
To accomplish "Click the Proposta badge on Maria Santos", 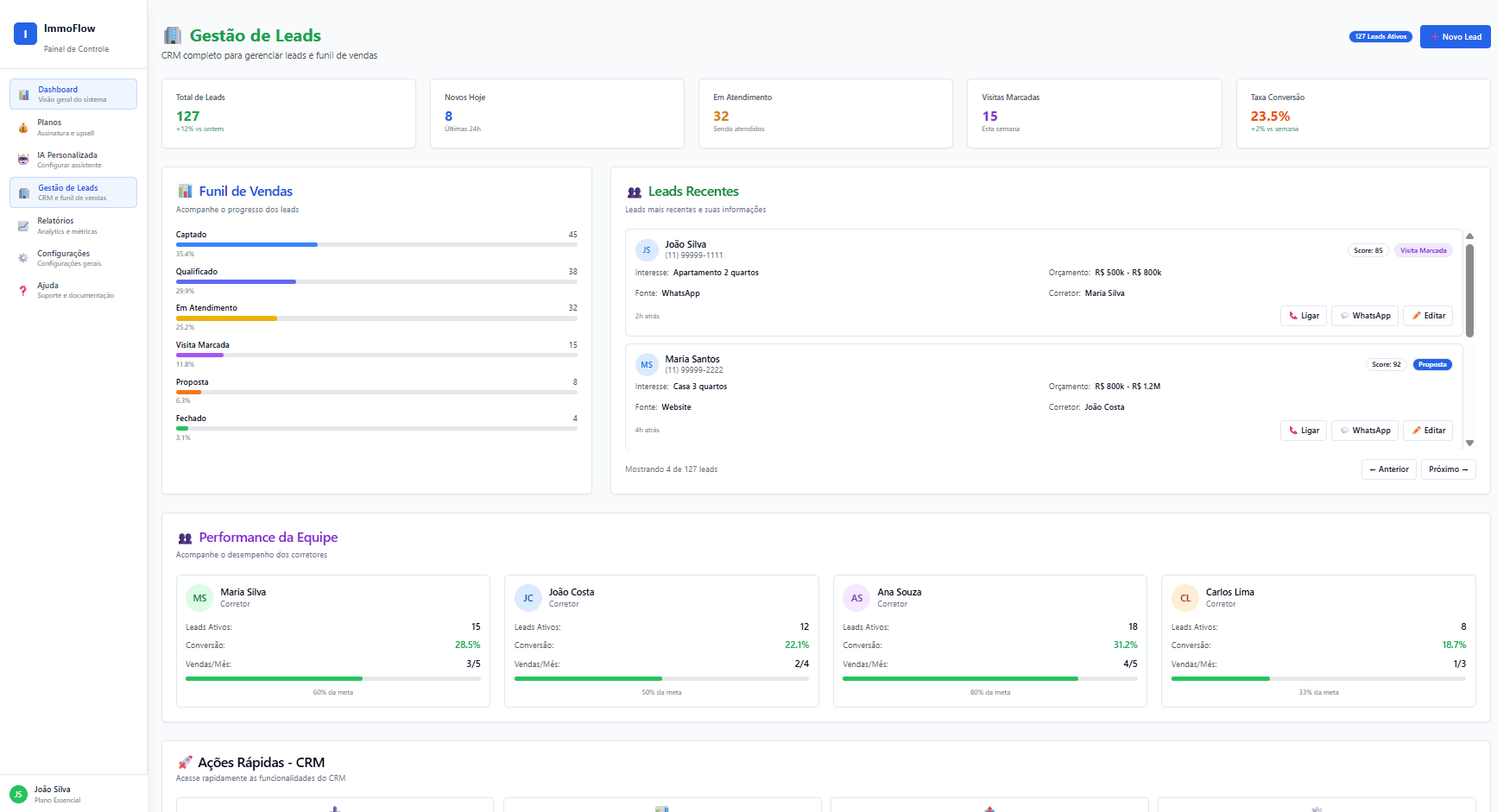I will click(x=1432, y=364).
